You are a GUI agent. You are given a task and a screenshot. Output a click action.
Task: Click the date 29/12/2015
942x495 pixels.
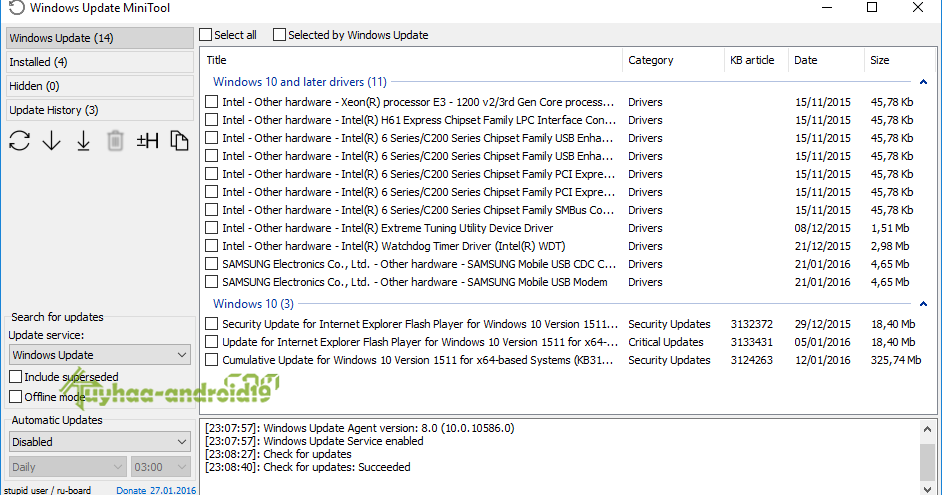tap(822, 324)
